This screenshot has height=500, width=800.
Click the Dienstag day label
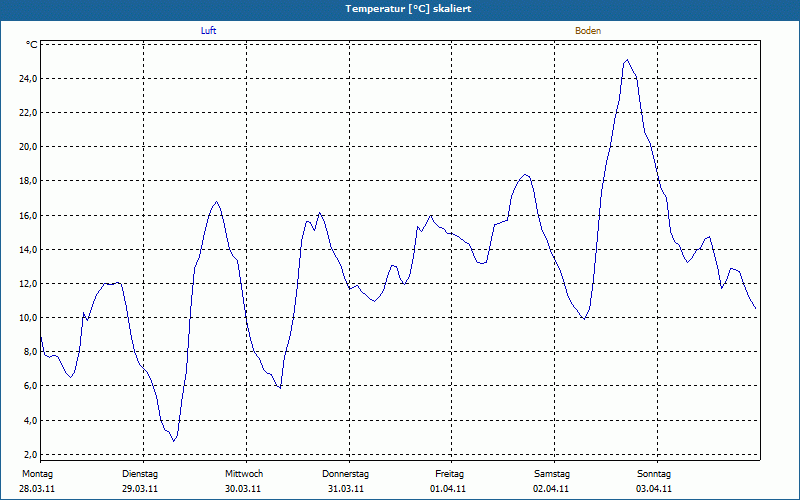[140, 474]
